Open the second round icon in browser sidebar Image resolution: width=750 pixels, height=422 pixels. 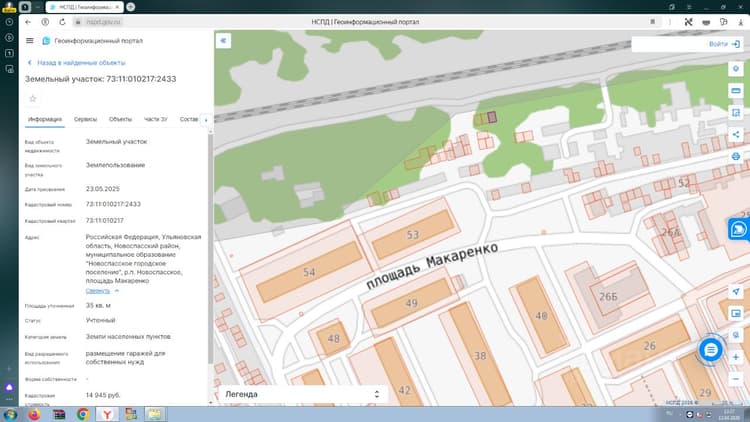9,38
